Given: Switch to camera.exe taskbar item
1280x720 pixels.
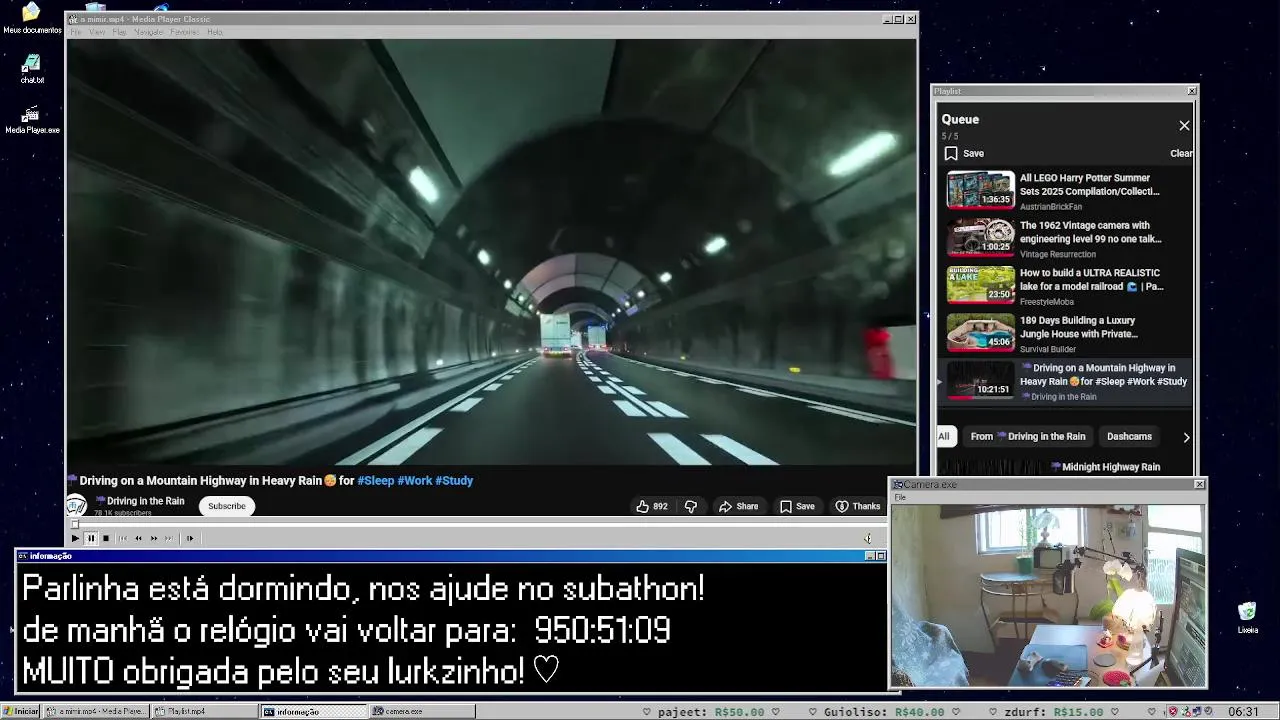Looking at the screenshot, I should click(x=420, y=712).
